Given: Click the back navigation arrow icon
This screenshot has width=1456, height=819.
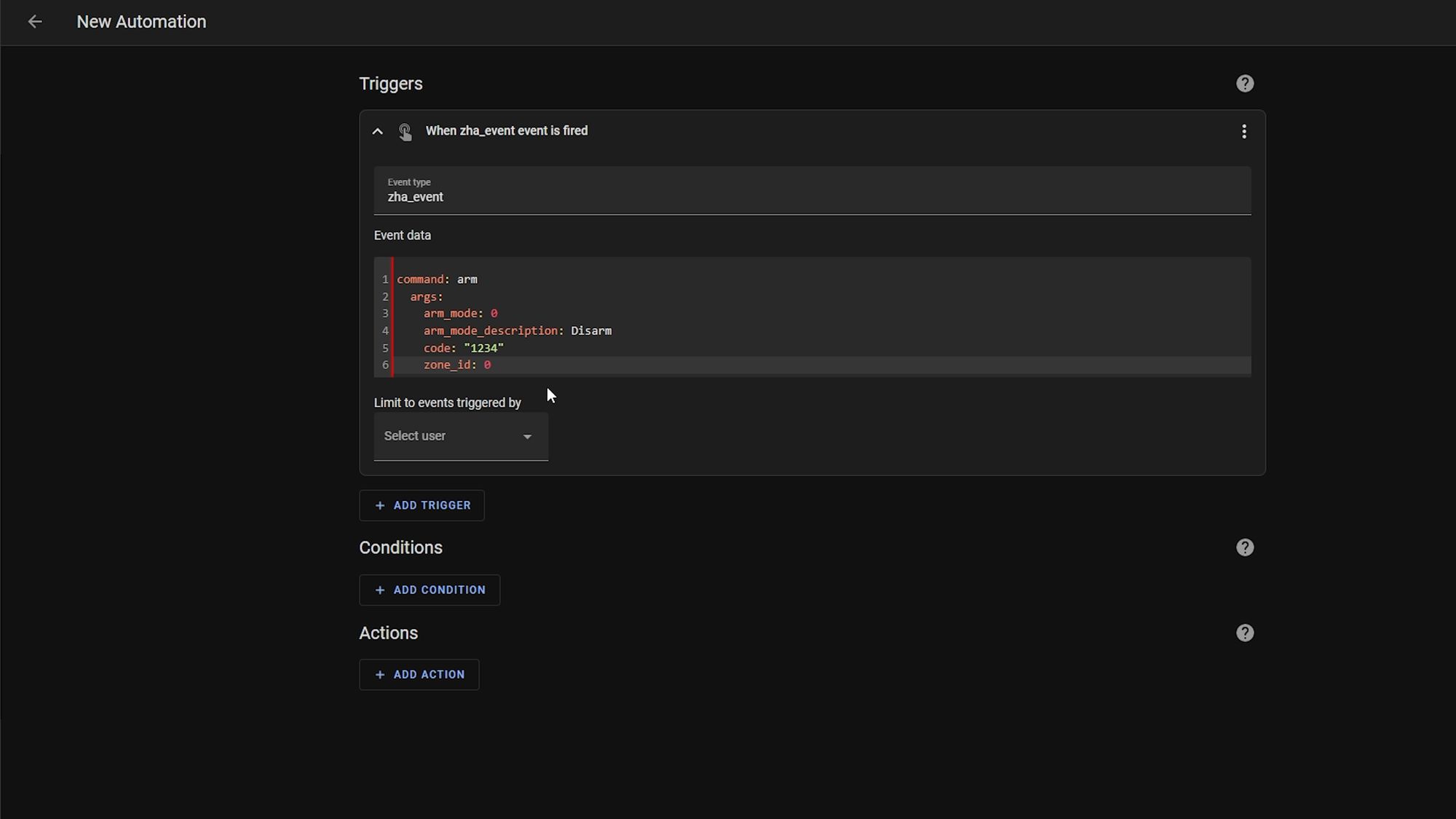Looking at the screenshot, I should pos(35,22).
